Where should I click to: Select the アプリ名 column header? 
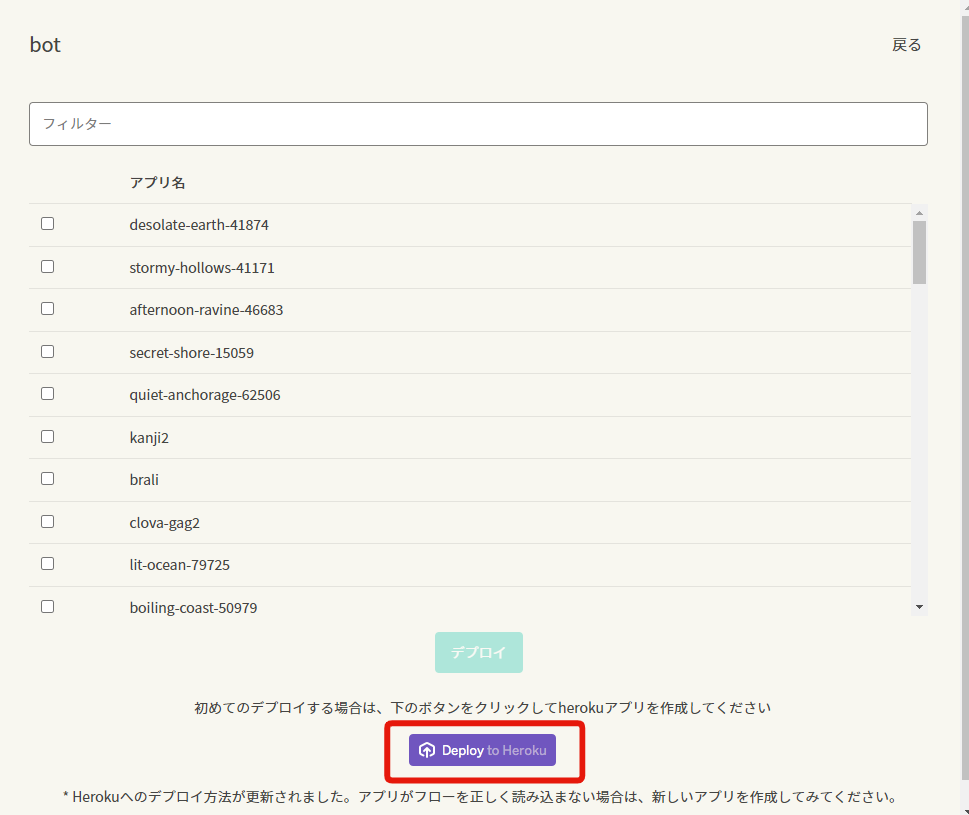(157, 182)
